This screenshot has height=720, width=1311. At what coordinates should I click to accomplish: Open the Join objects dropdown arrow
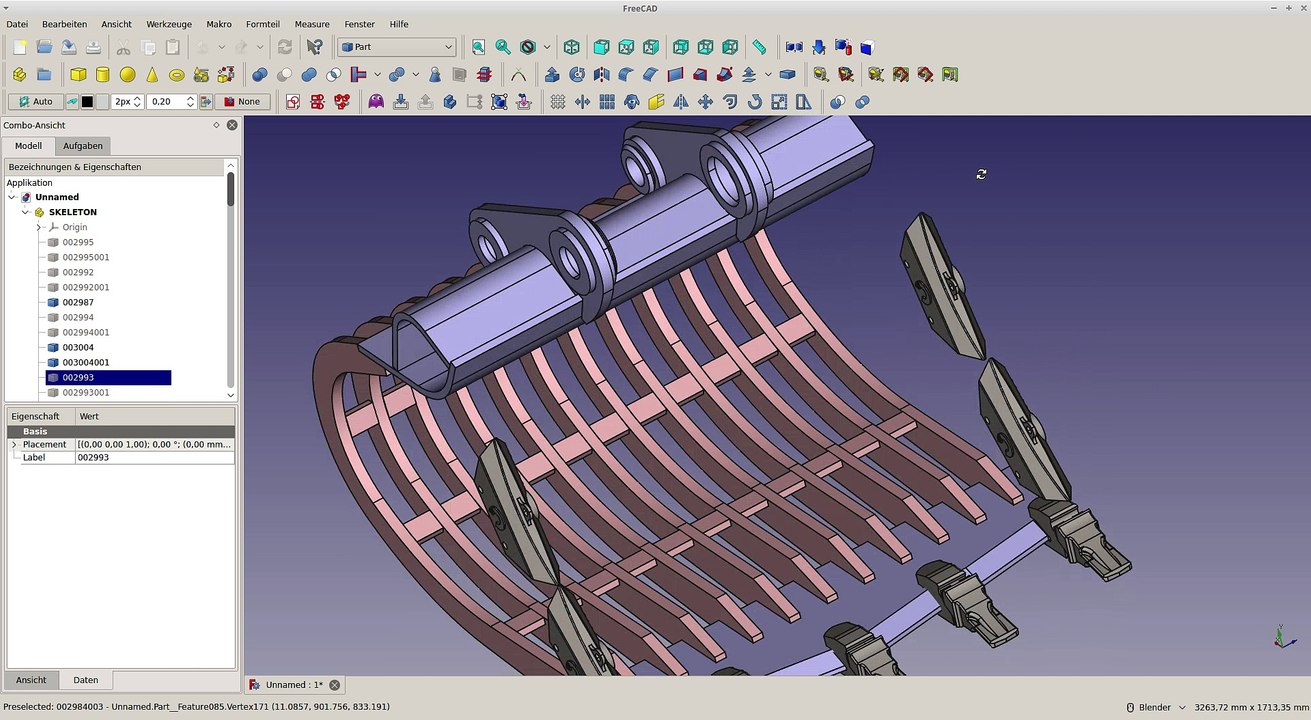pos(377,74)
